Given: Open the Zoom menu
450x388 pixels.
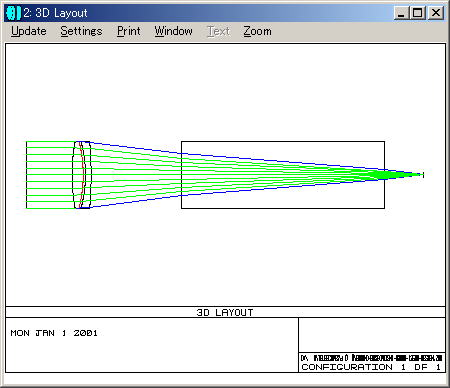Looking at the screenshot, I should pyautogui.click(x=257, y=31).
